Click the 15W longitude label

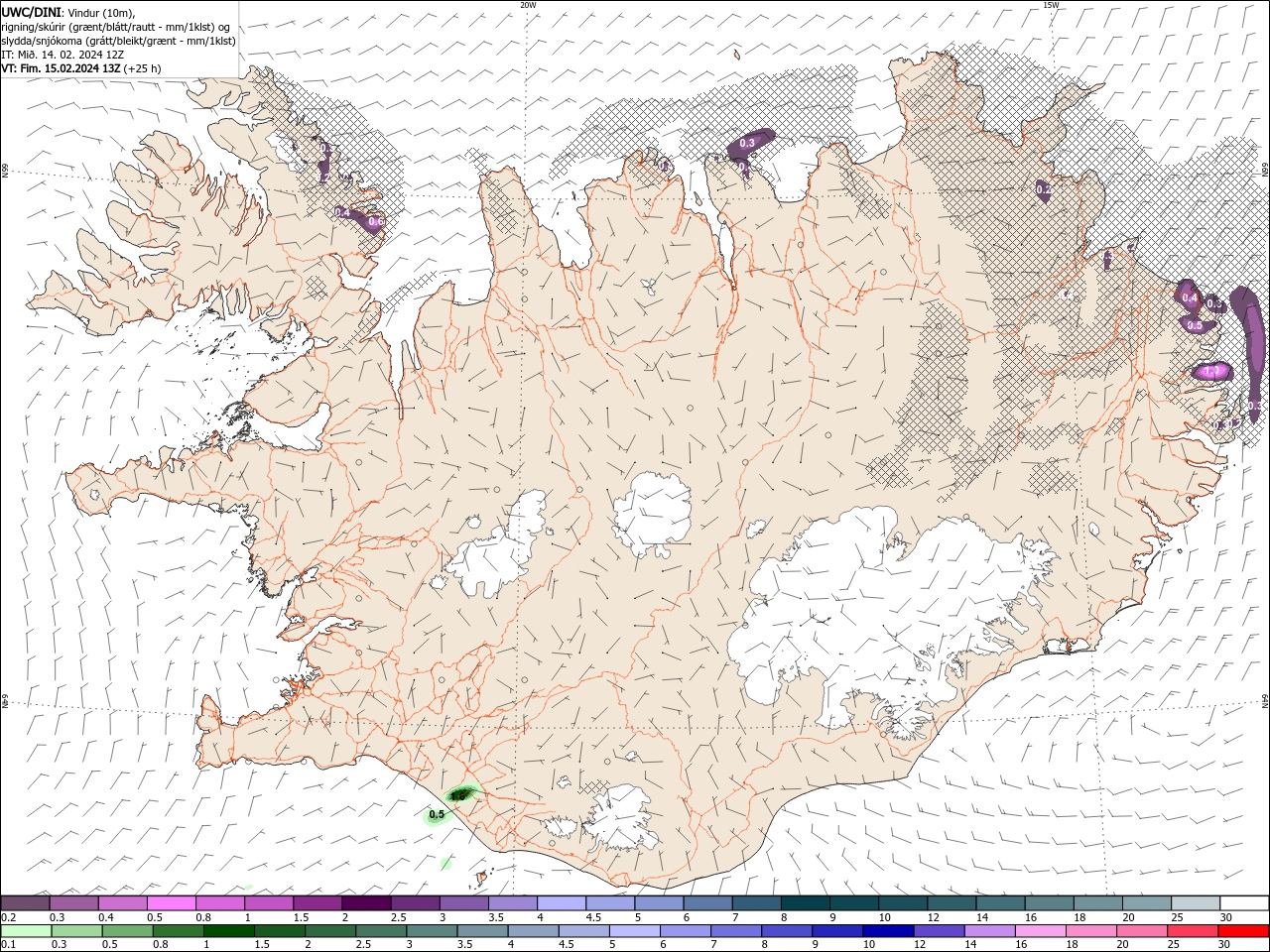pyautogui.click(x=1051, y=5)
